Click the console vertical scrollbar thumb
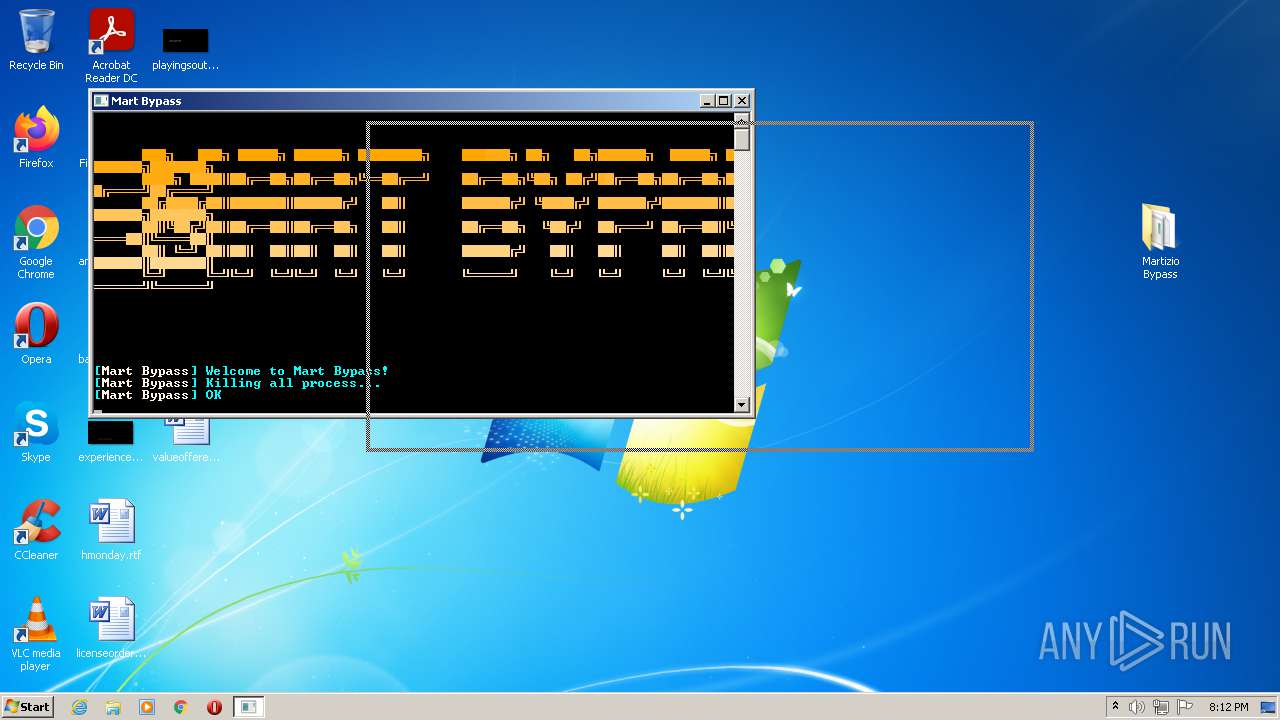This screenshot has height=720, width=1280. click(x=742, y=139)
